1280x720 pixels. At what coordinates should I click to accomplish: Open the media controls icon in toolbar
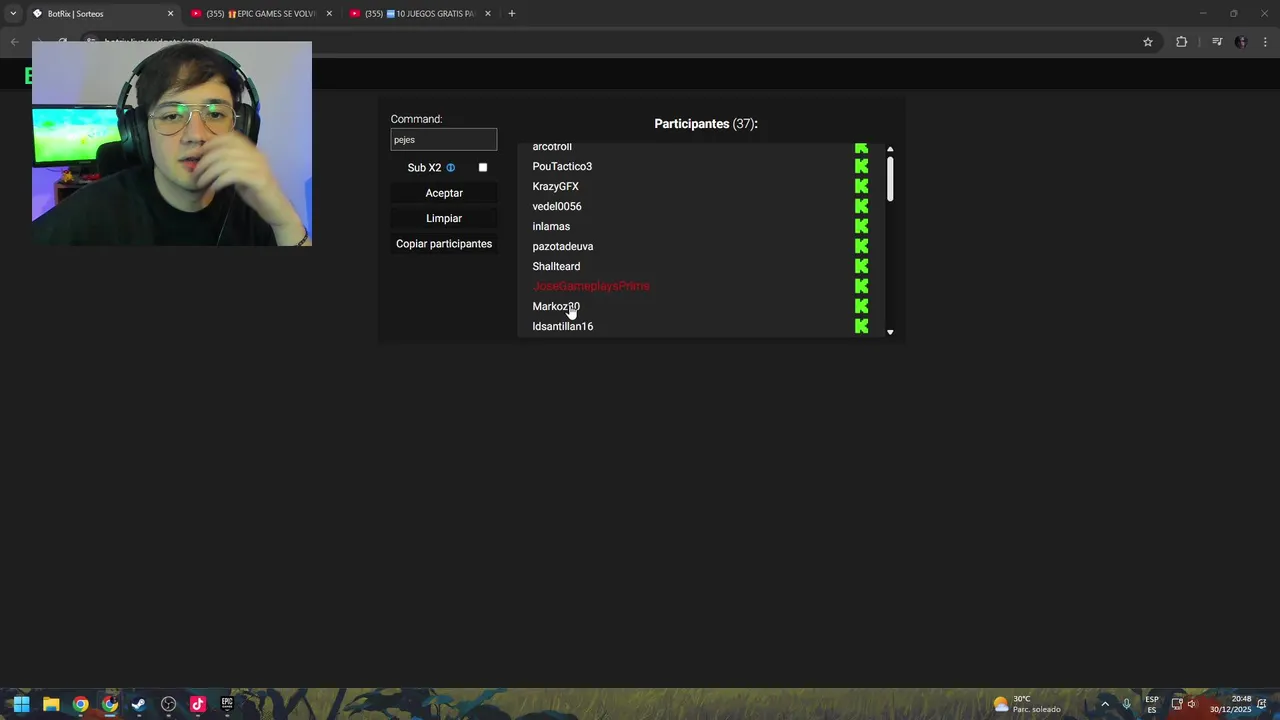click(1216, 42)
